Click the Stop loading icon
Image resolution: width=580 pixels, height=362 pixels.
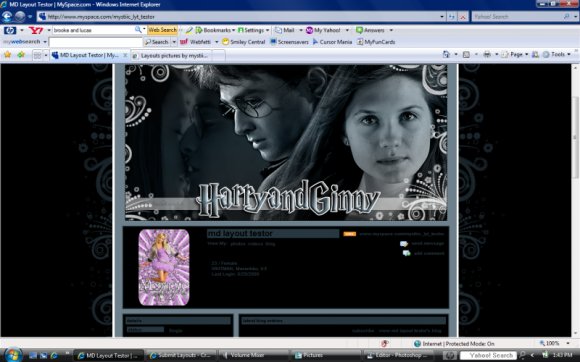point(463,17)
